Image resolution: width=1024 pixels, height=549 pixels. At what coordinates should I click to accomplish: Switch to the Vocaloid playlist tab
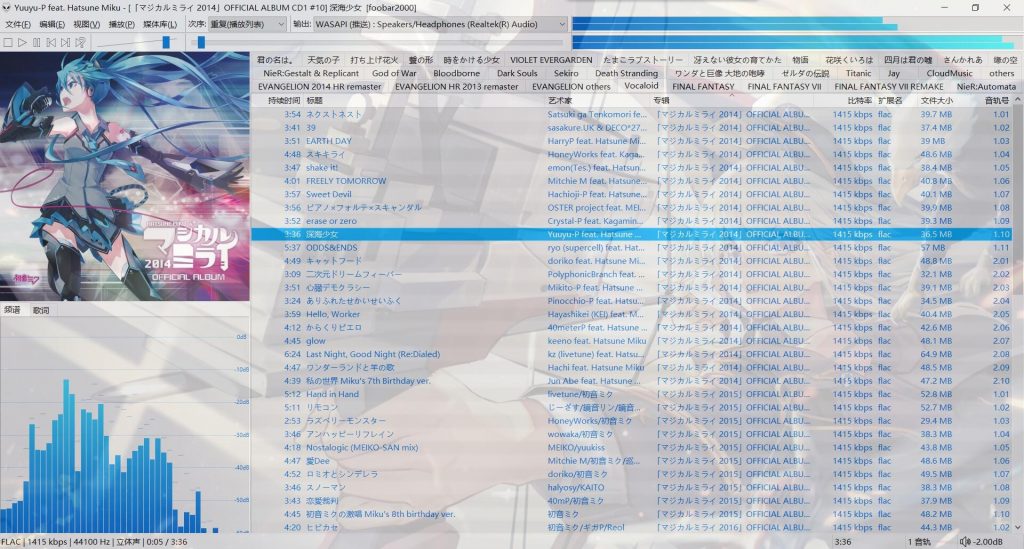coord(641,86)
